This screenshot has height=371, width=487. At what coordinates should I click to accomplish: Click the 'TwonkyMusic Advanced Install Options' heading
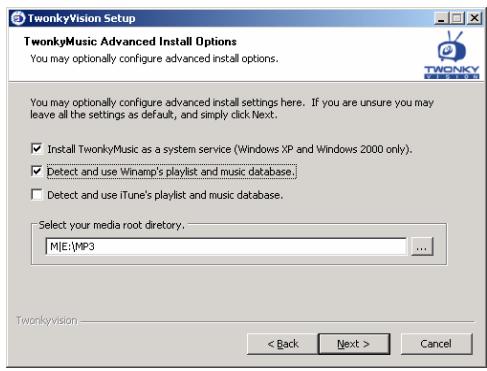click(130, 42)
